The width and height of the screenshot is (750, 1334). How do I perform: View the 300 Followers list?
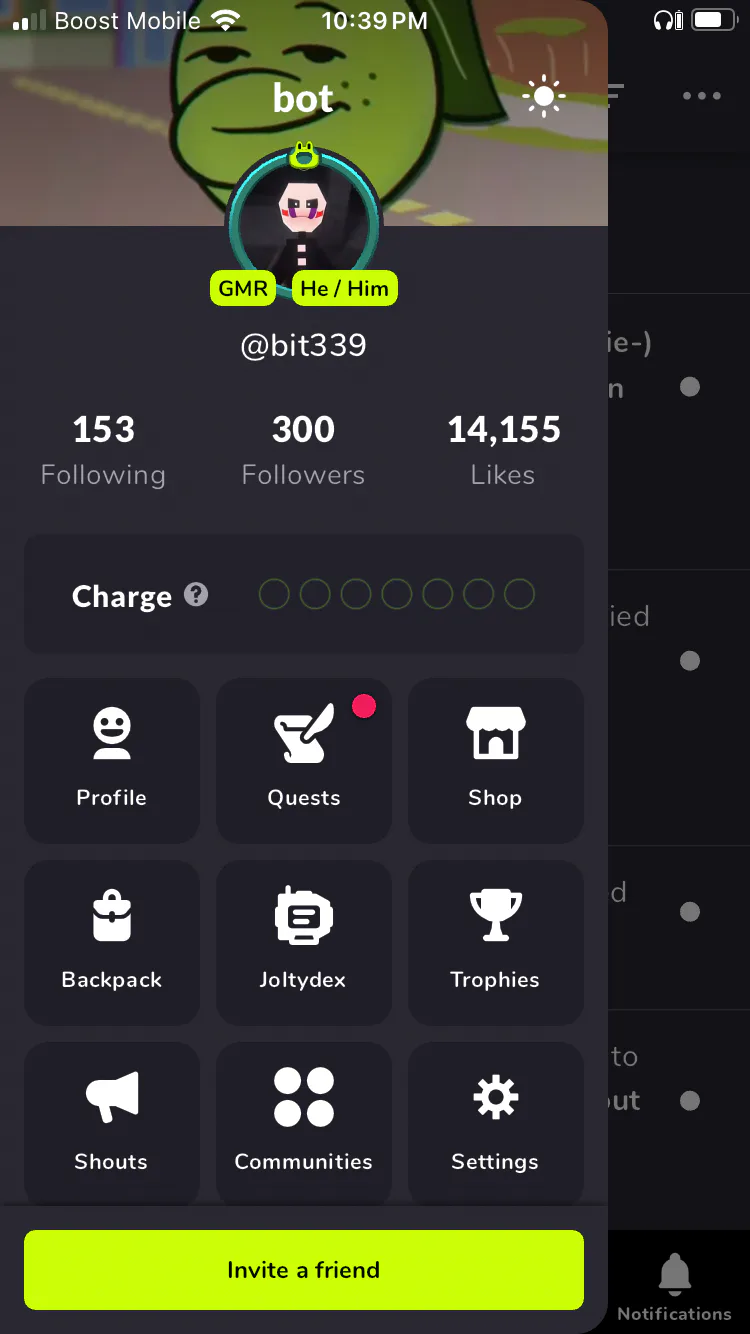tap(303, 451)
